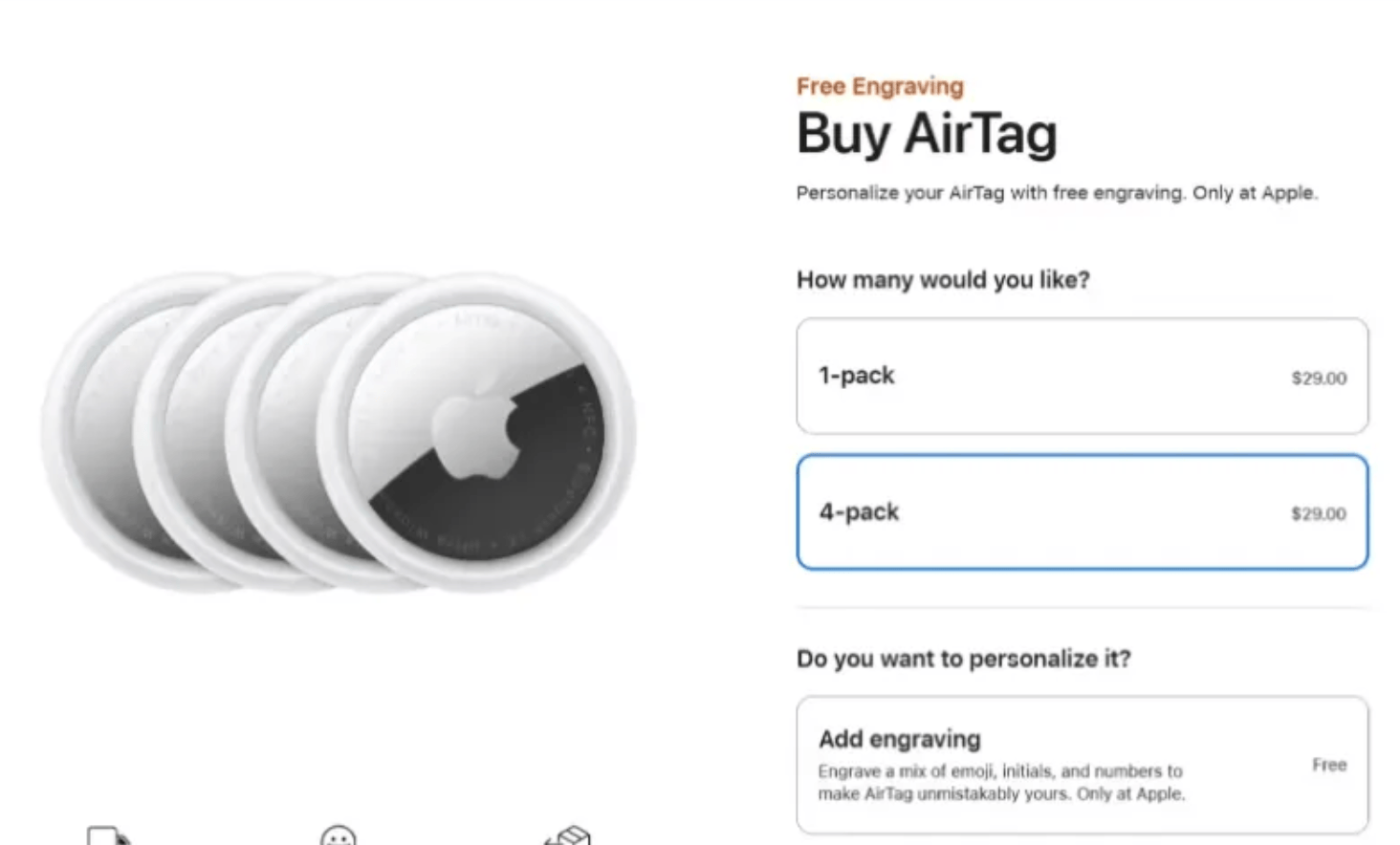Click the delivery package icon below the AirTags
The width and height of the screenshot is (1400, 845).
(107, 835)
